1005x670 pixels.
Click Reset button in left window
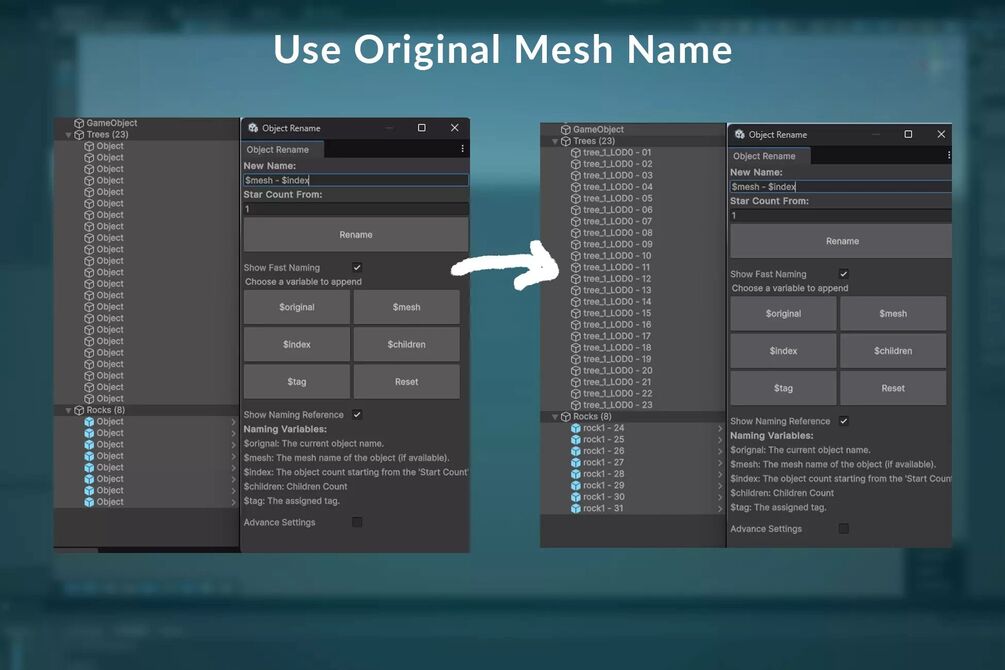[406, 381]
